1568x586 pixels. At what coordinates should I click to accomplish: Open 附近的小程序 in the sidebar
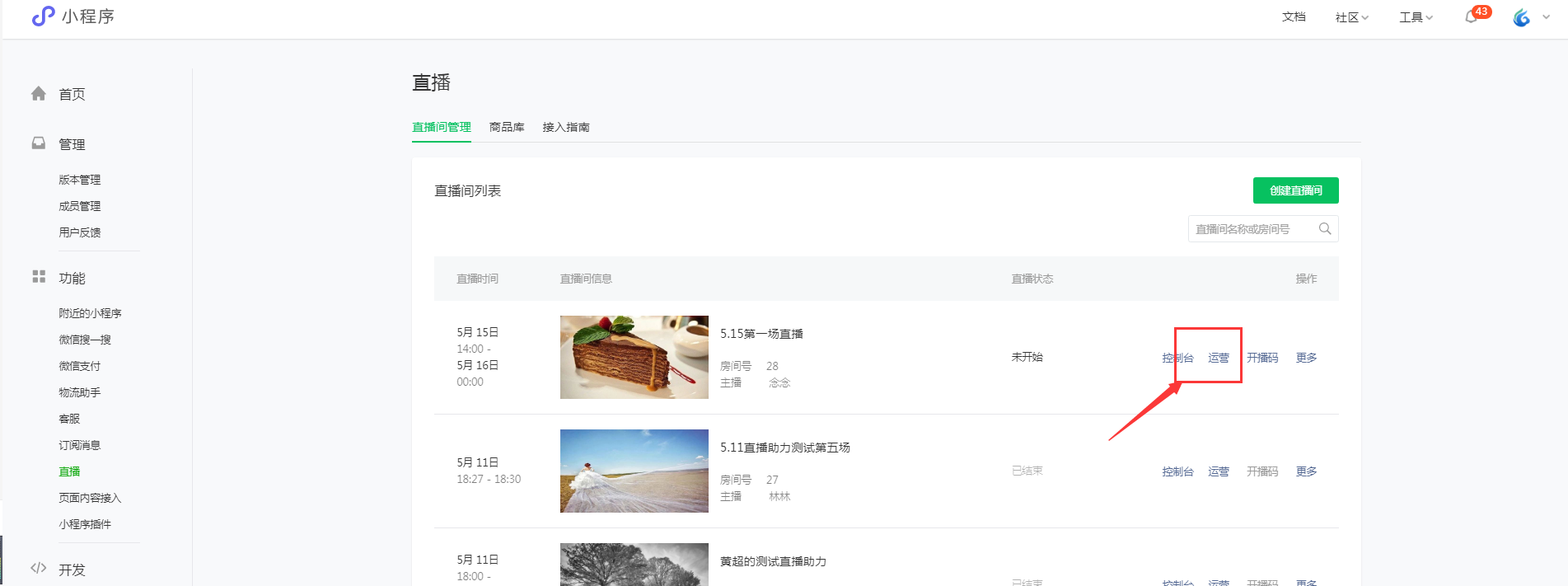[x=90, y=313]
